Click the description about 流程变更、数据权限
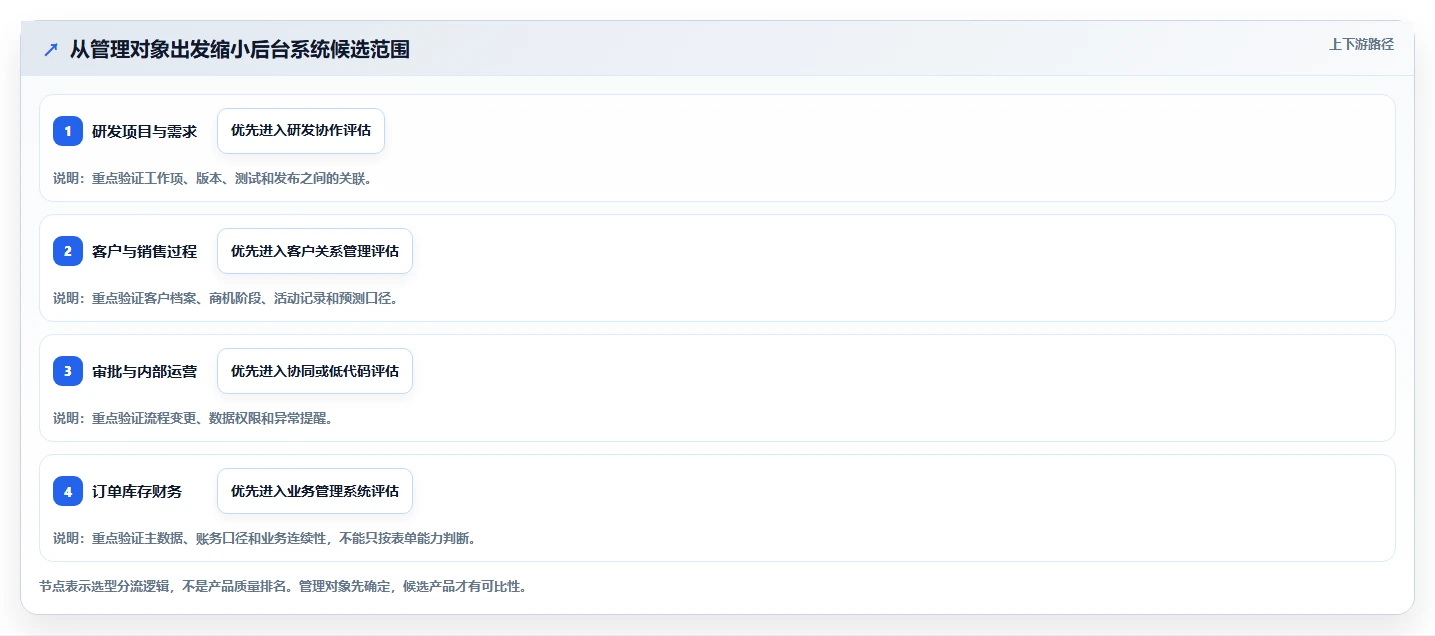 (x=193, y=418)
